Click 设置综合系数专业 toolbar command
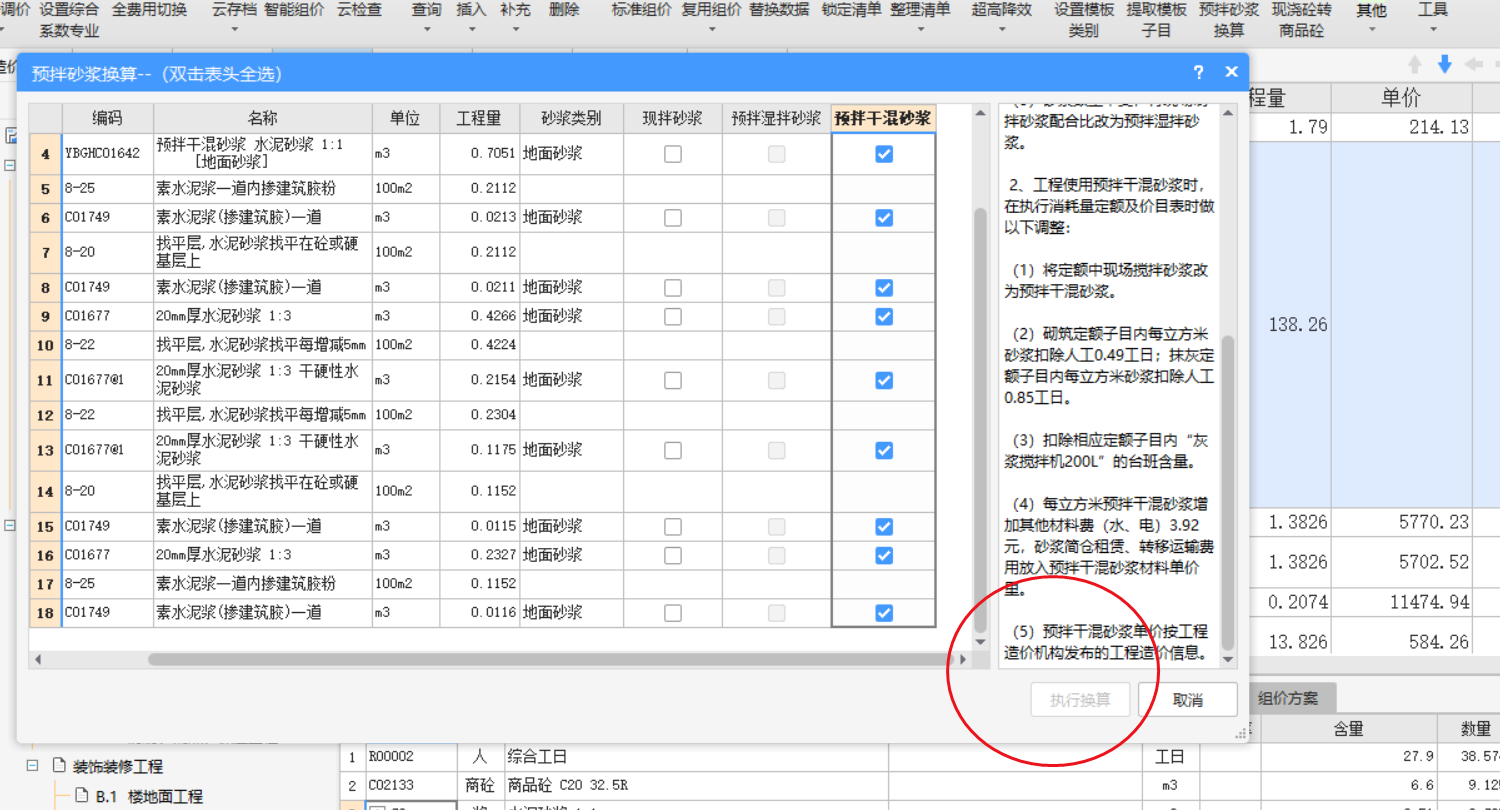1500x810 pixels. 69,20
